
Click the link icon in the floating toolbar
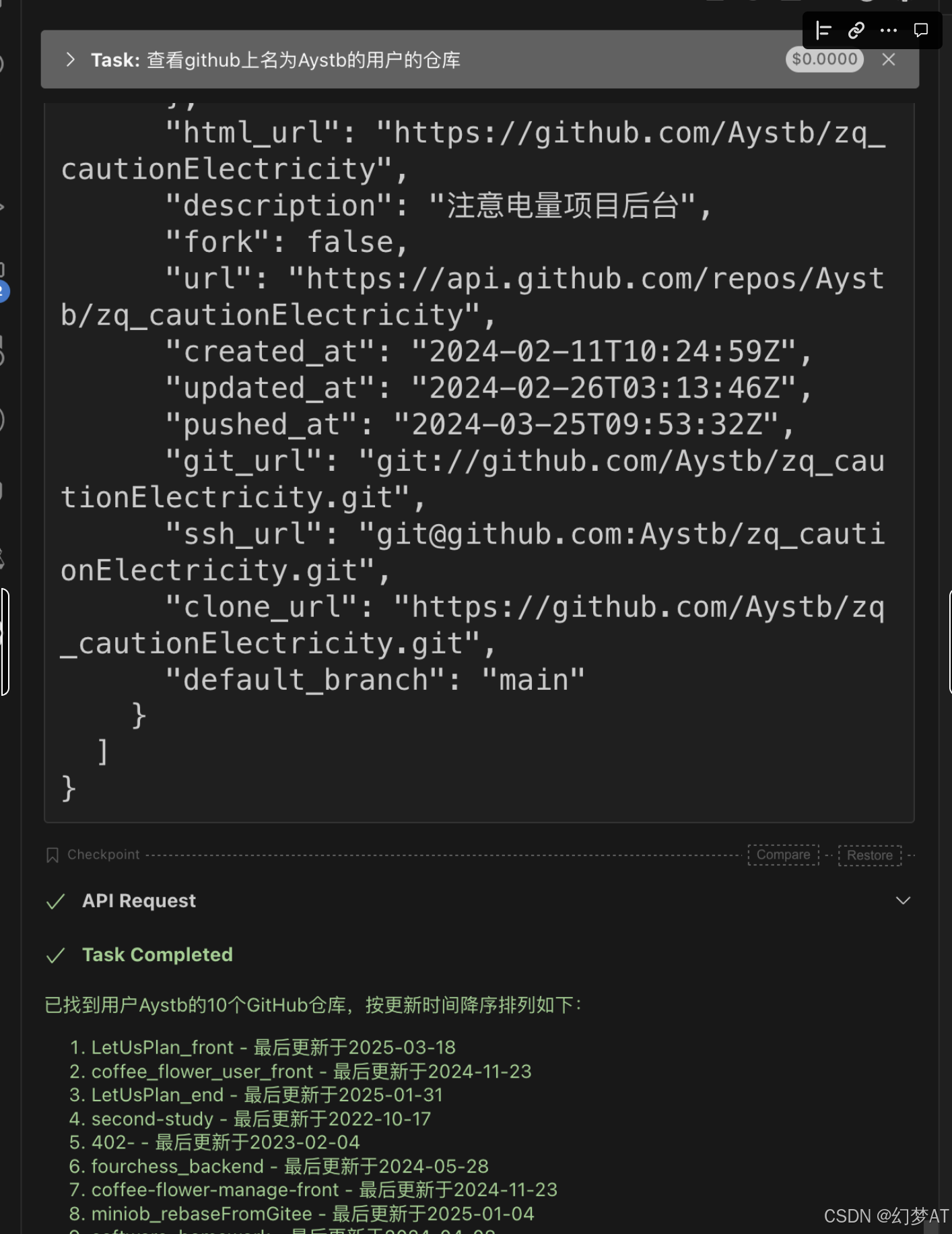coord(856,30)
